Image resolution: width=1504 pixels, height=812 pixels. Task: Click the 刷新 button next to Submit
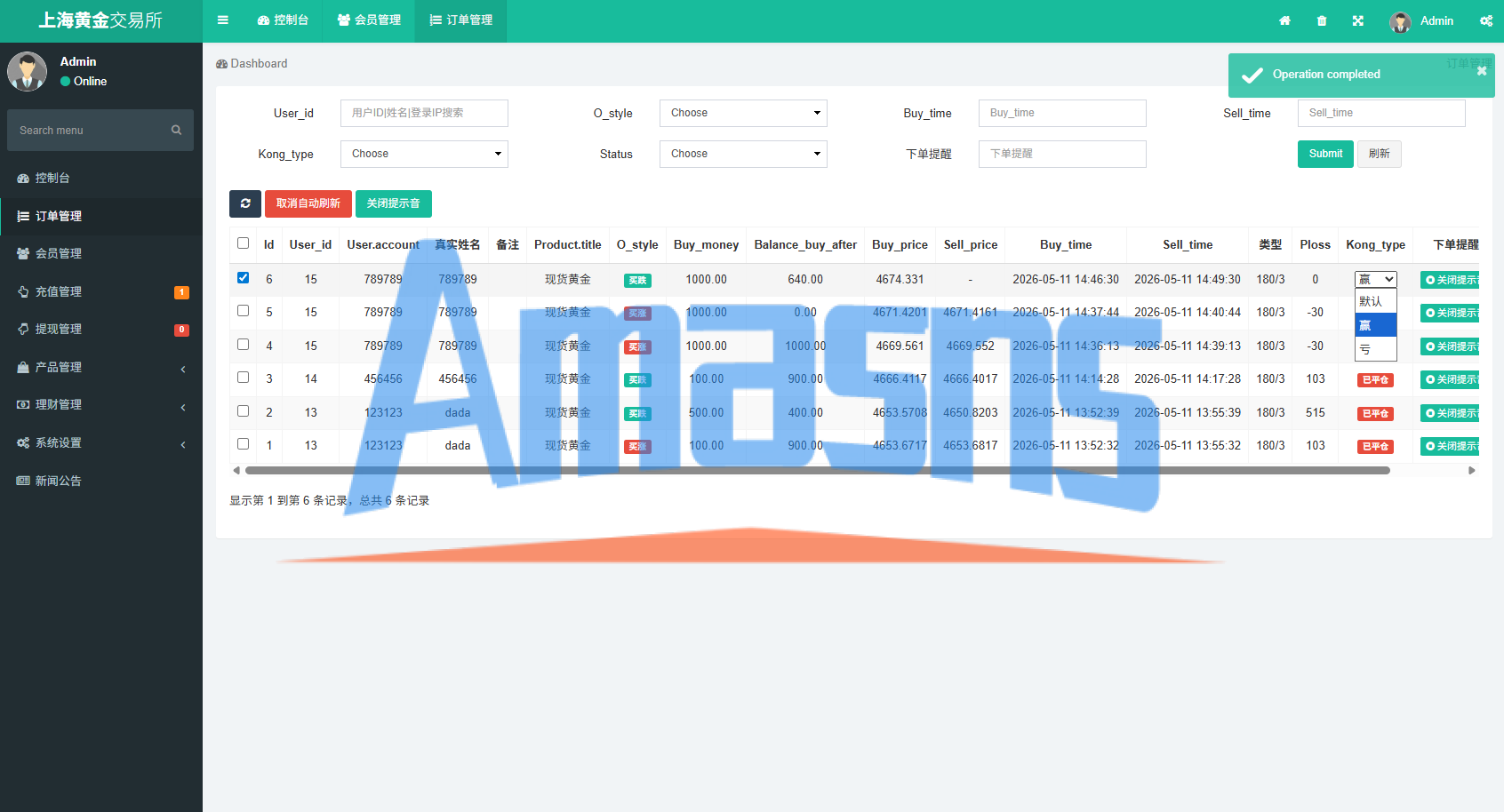click(1379, 154)
